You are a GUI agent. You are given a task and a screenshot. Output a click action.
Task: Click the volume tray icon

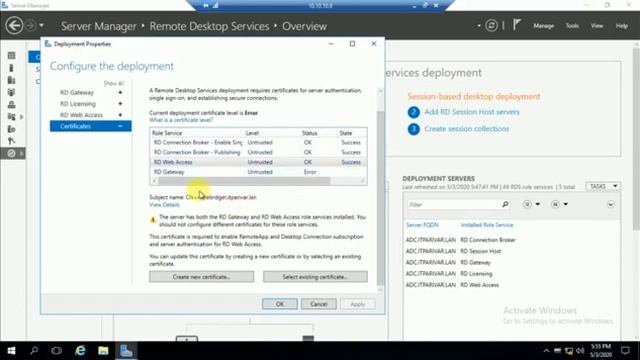(x=580, y=351)
